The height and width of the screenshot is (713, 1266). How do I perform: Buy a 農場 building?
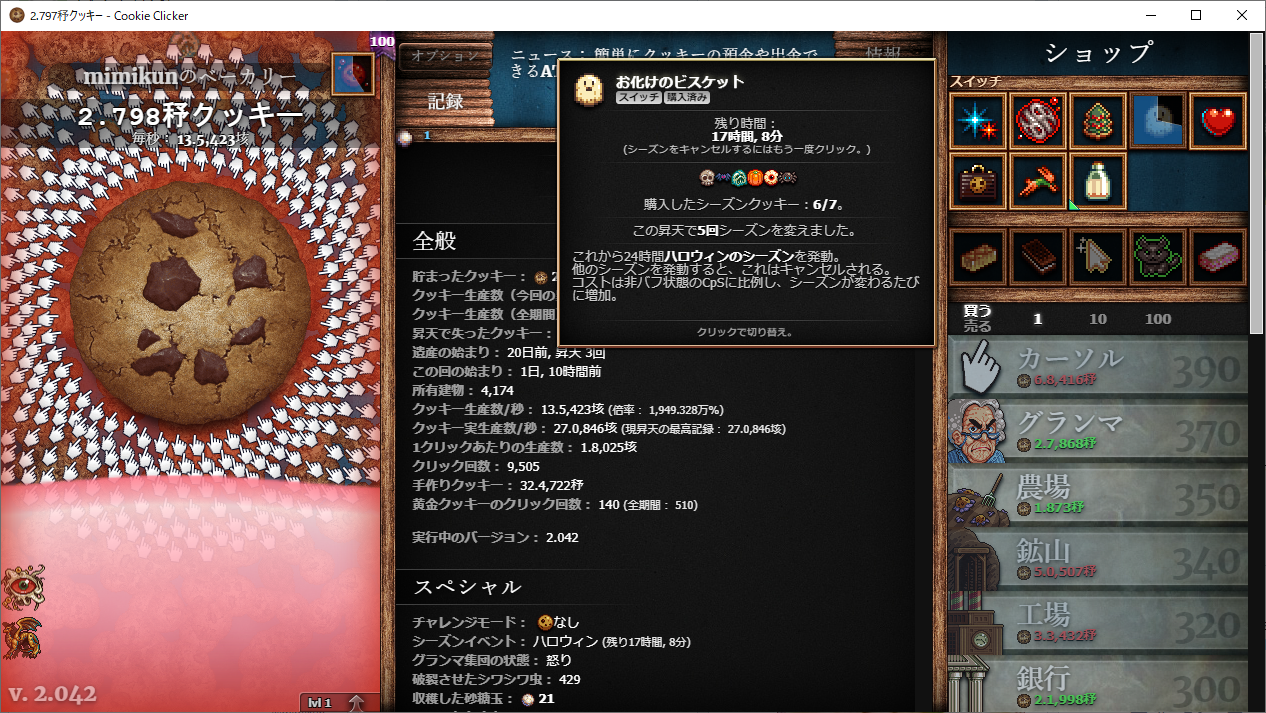1098,498
